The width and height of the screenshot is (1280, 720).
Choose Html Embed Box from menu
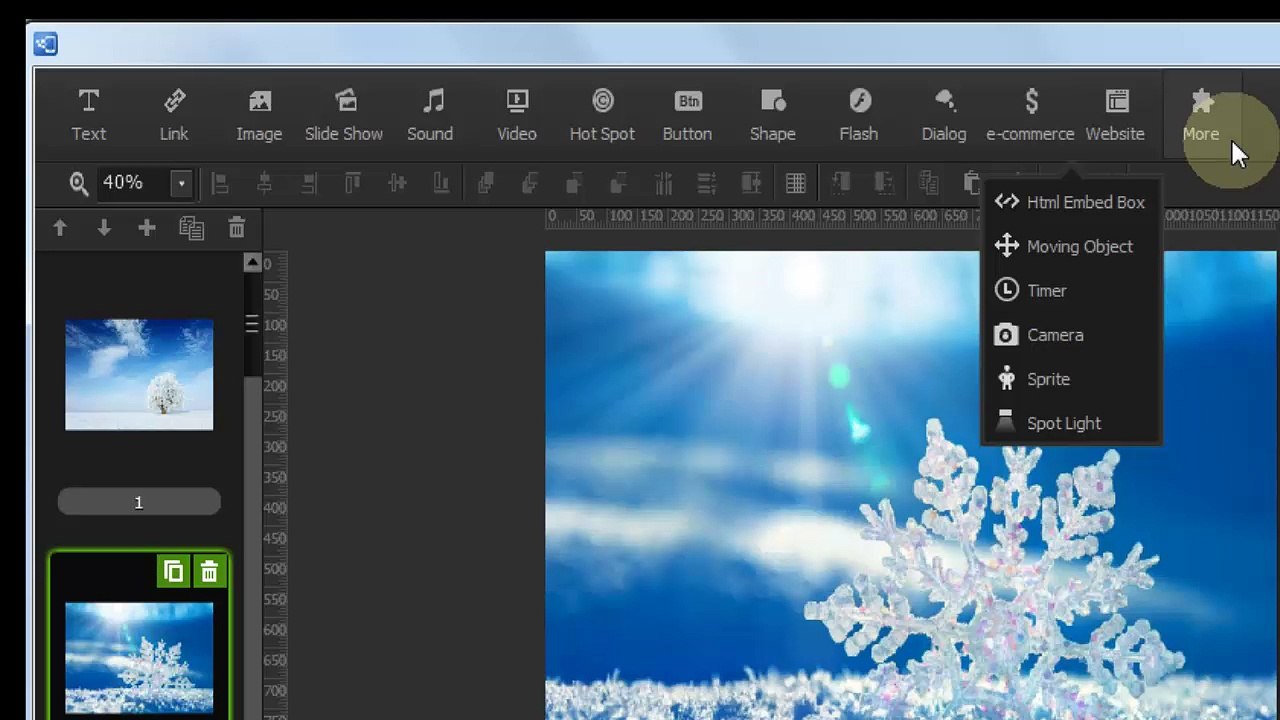coord(1071,202)
